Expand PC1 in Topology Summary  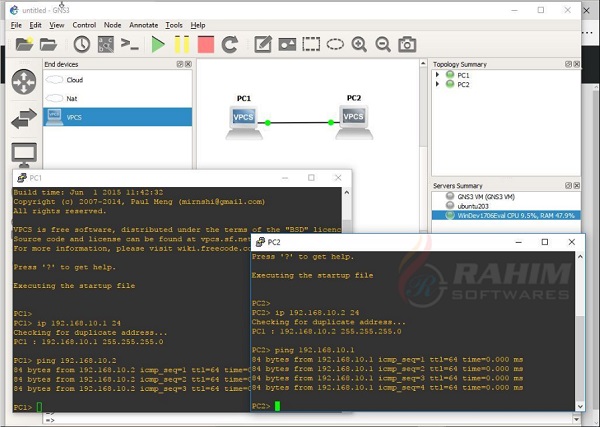point(438,75)
